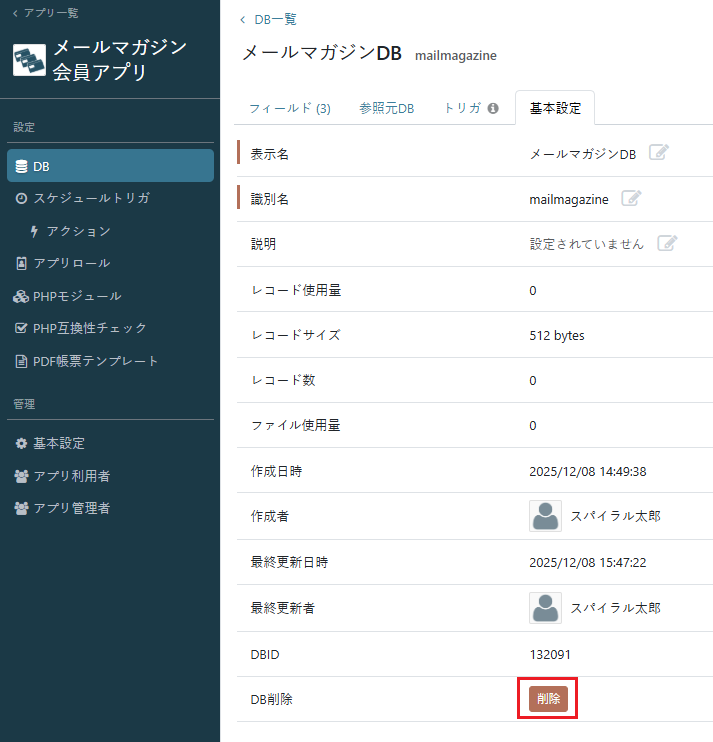Image resolution: width=713 pixels, height=742 pixels.
Task: Switch to the フィールド (3) tab
Action: [x=289, y=108]
